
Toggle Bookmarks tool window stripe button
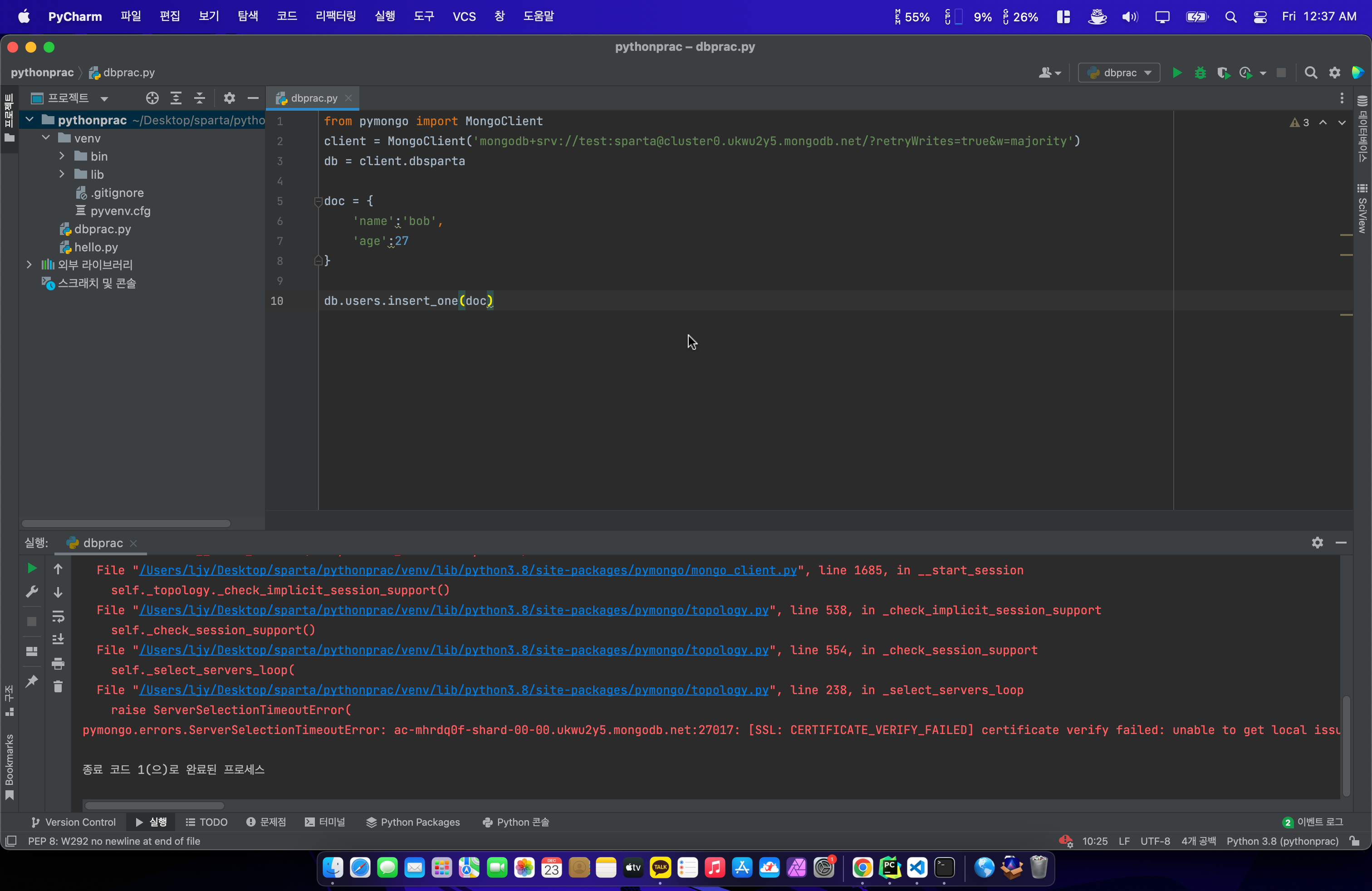pos(9,767)
